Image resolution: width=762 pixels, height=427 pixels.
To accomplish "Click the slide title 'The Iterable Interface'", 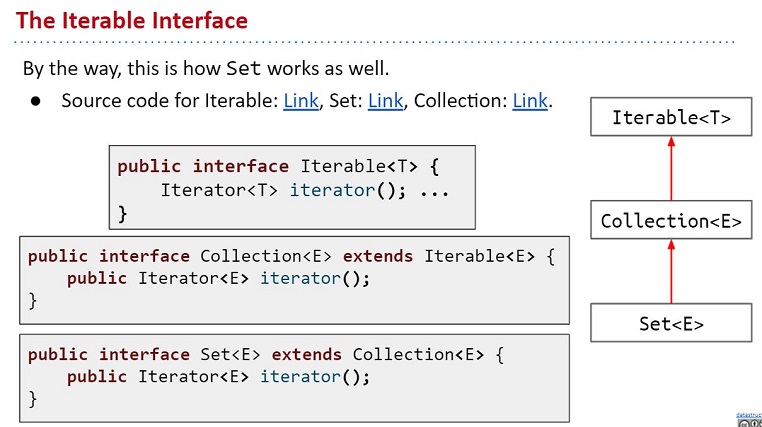I will pyautogui.click(x=132, y=20).
